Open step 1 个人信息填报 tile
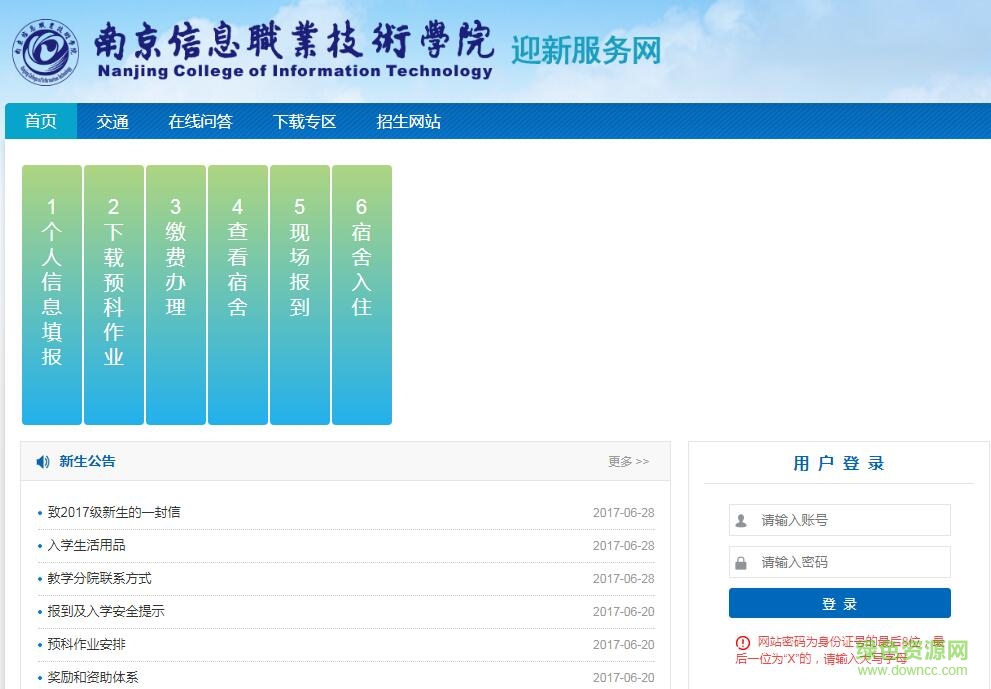The image size is (991, 689). click(x=52, y=295)
